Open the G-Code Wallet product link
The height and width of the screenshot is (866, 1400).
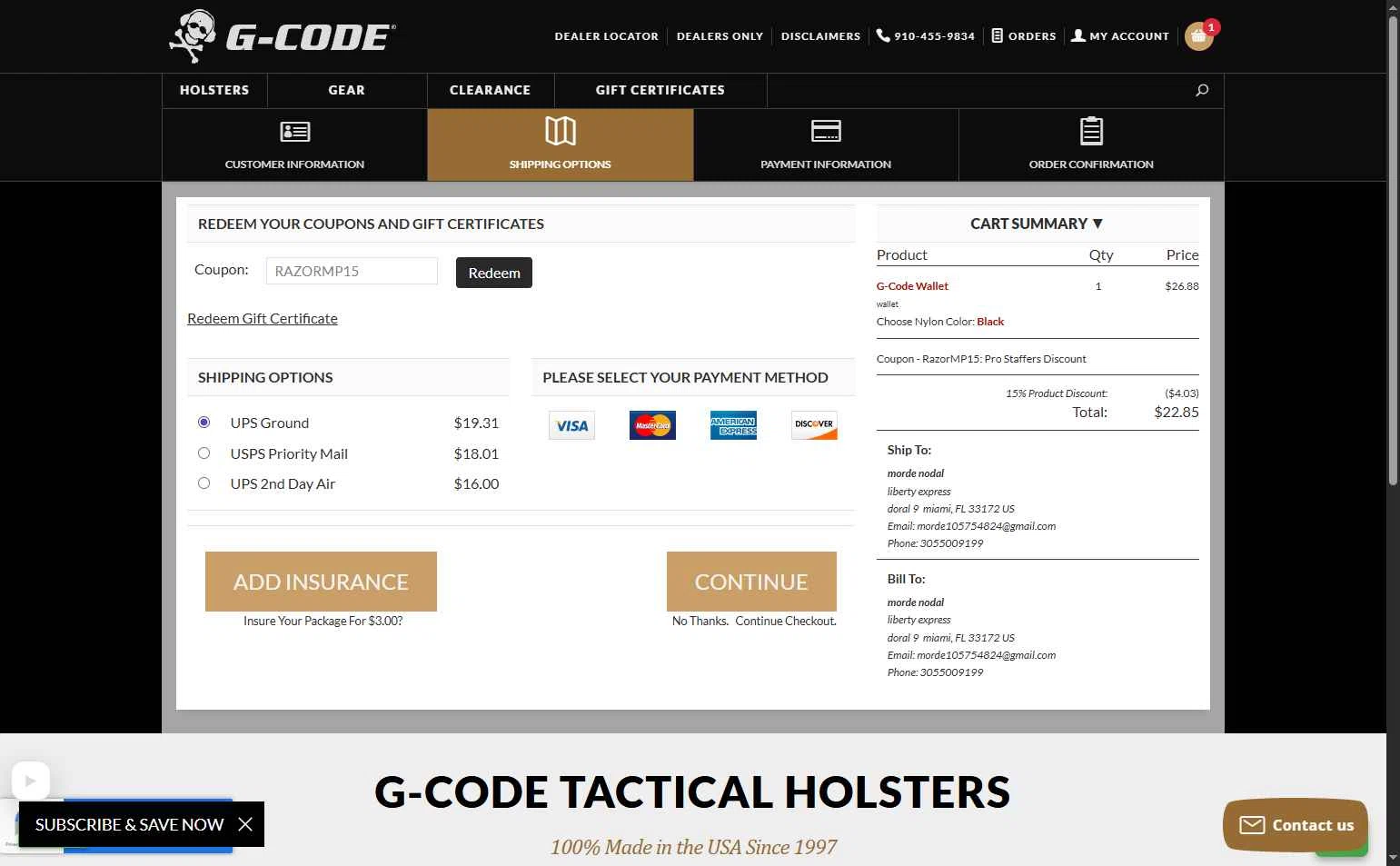912,286
